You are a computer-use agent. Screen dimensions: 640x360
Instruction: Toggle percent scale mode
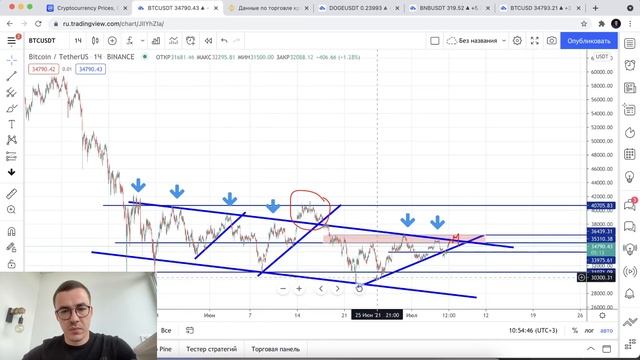575,331
